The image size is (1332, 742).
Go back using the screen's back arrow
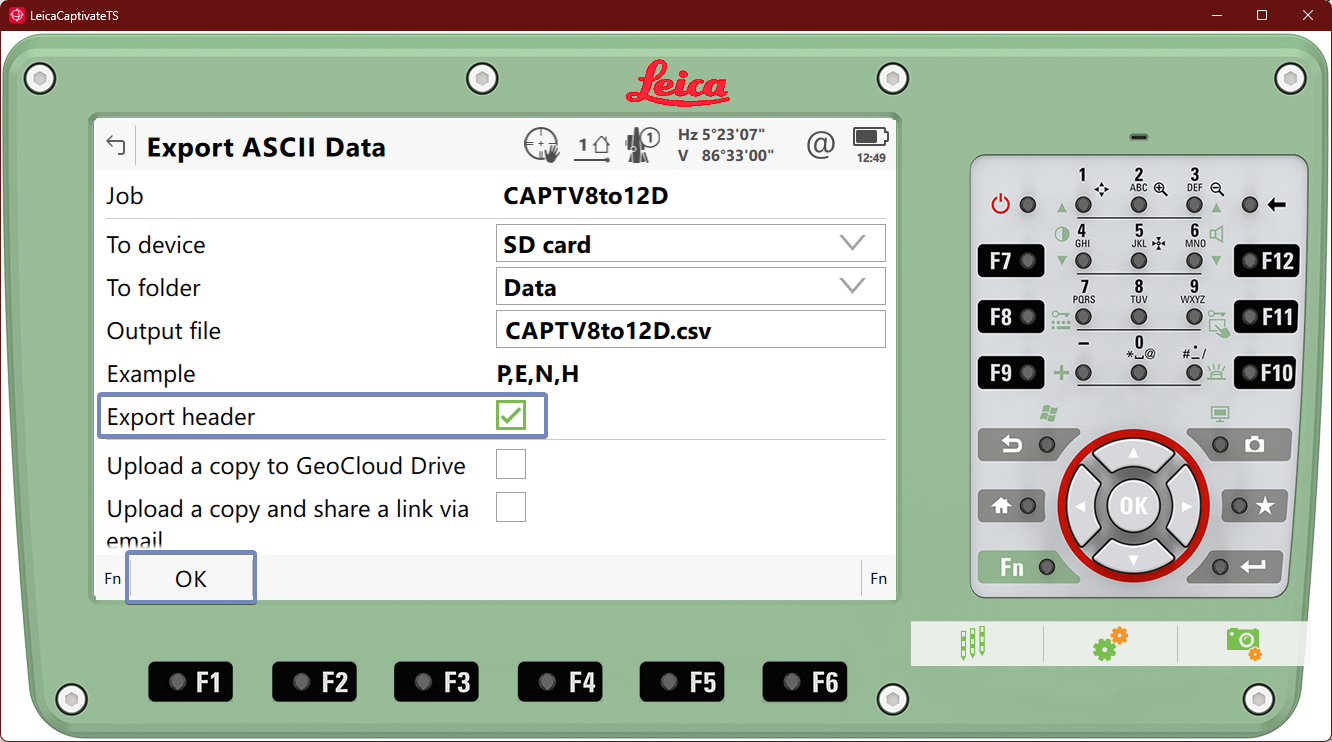pos(116,146)
